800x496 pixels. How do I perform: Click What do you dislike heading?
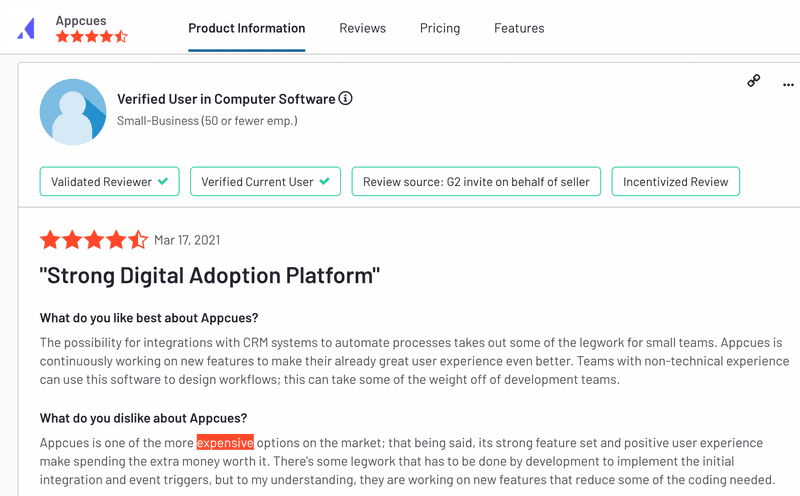[143, 418]
